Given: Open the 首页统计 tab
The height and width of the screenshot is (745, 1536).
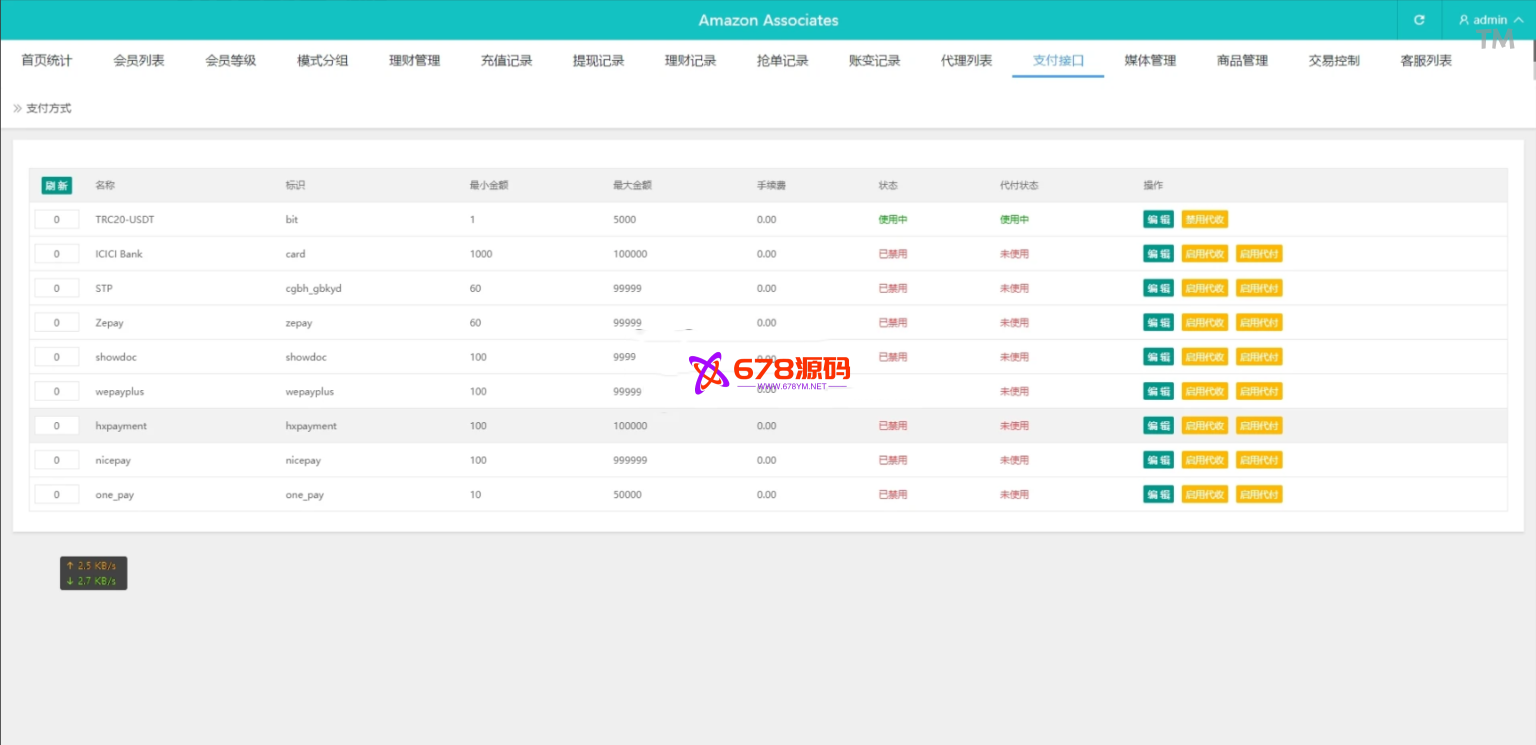Looking at the screenshot, I should pos(46,61).
